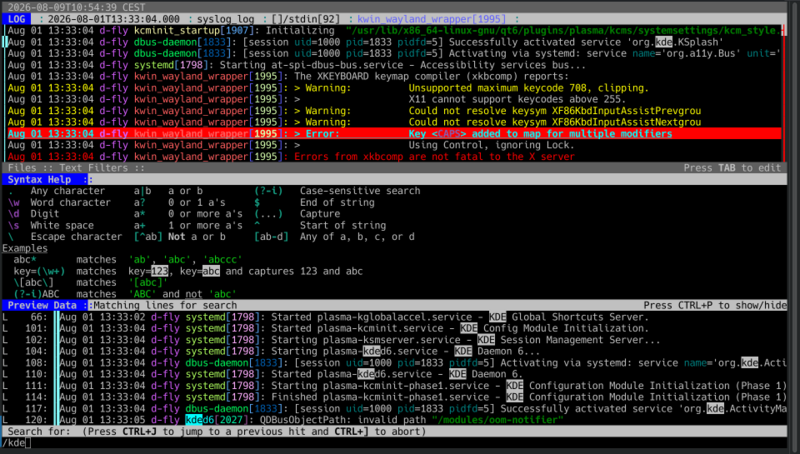Screen dimensions: 800x454
Task: Click '[ab-d] Any of a, b, c, or d' entry
Action: pos(335,237)
